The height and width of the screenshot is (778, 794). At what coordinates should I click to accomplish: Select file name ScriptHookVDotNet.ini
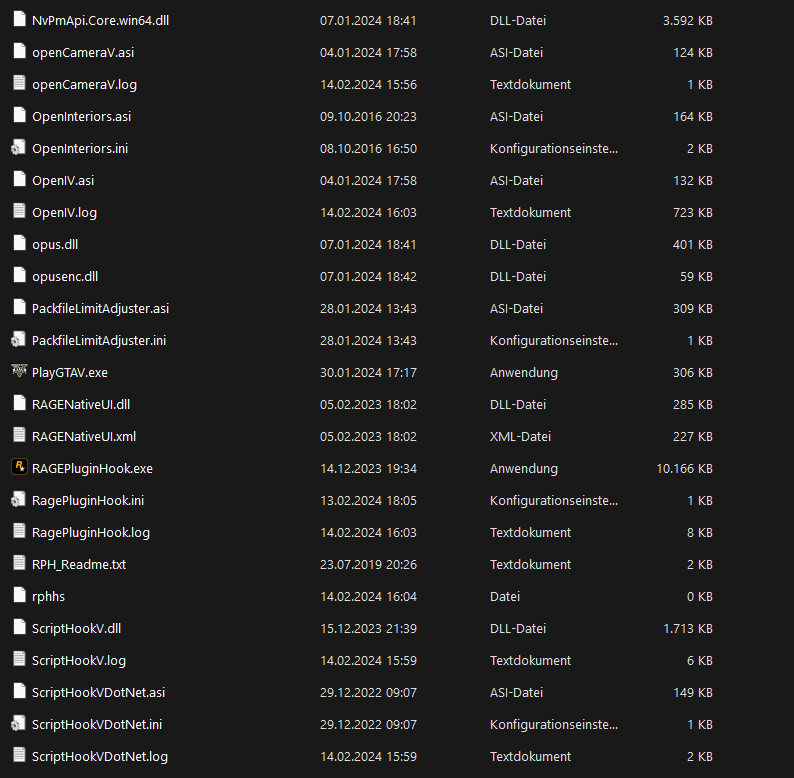97,724
